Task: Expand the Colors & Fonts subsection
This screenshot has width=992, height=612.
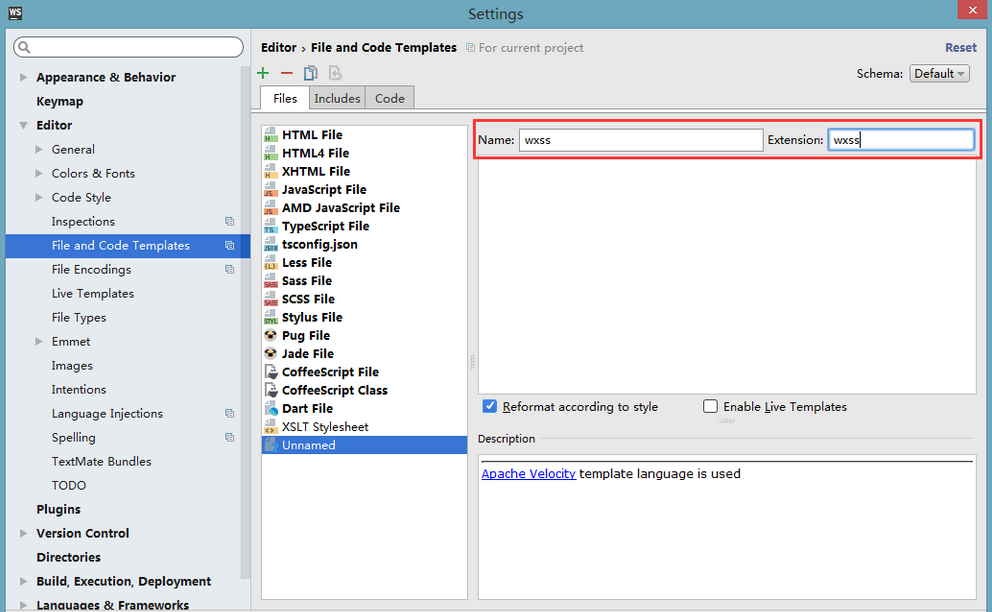Action: coord(39,173)
